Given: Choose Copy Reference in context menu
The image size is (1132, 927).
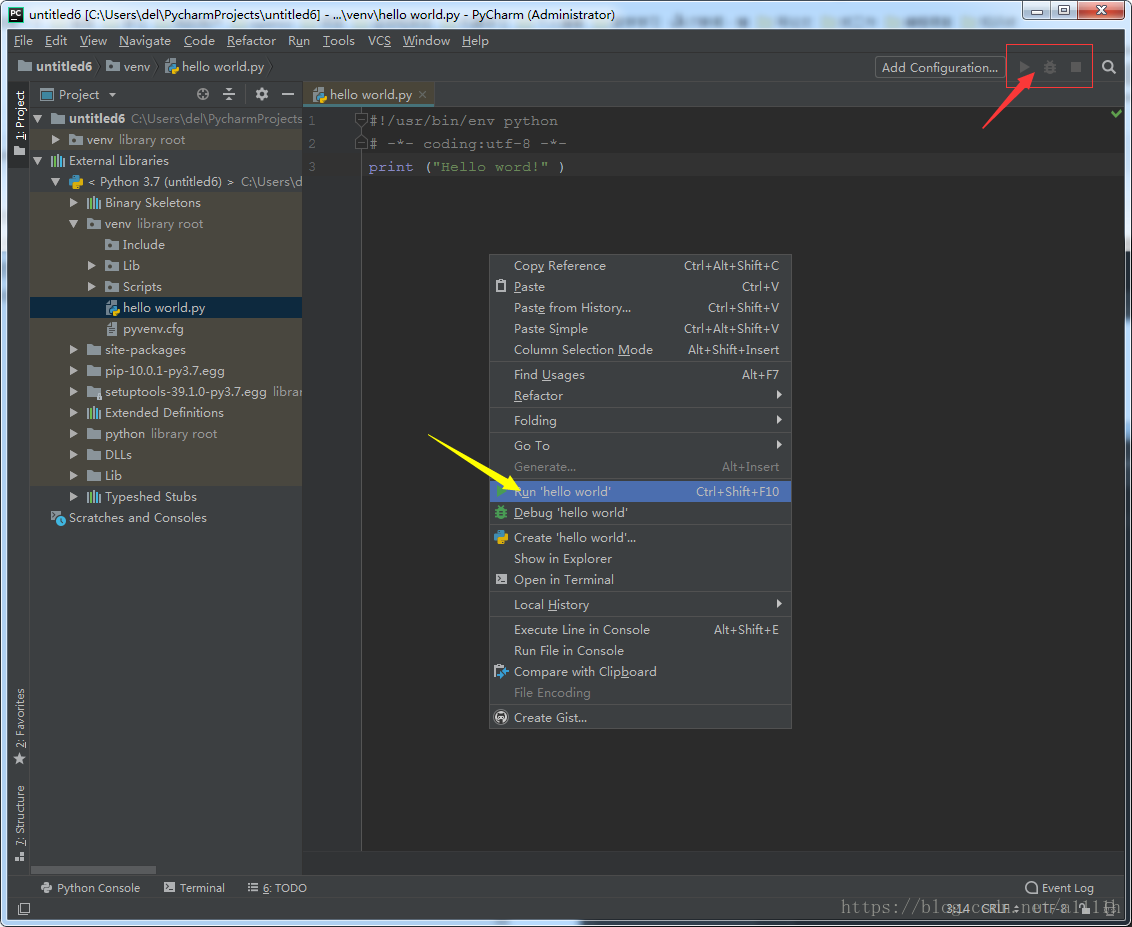Looking at the screenshot, I should point(640,266).
